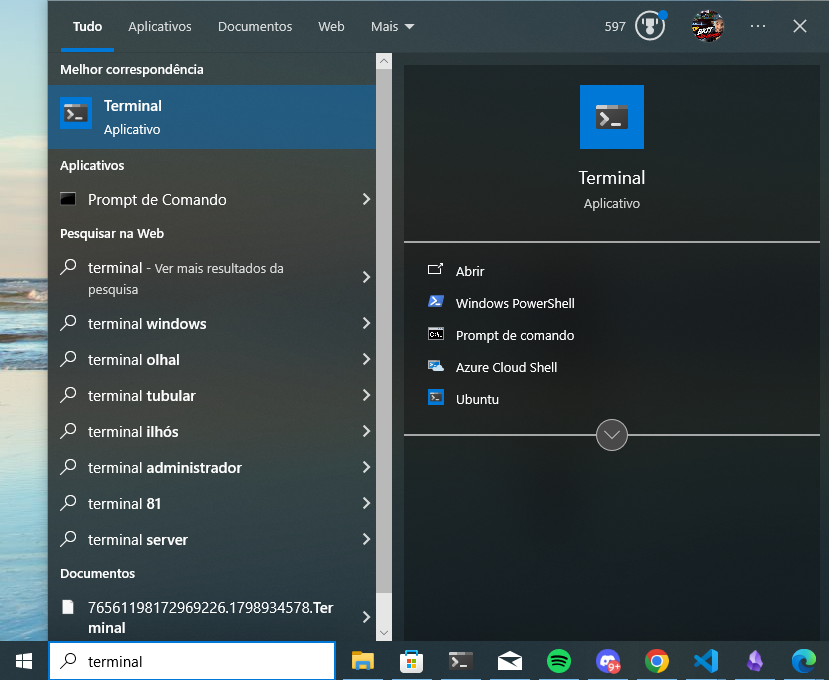Switch to the Documentos tab
829x680 pixels.
coord(255,27)
